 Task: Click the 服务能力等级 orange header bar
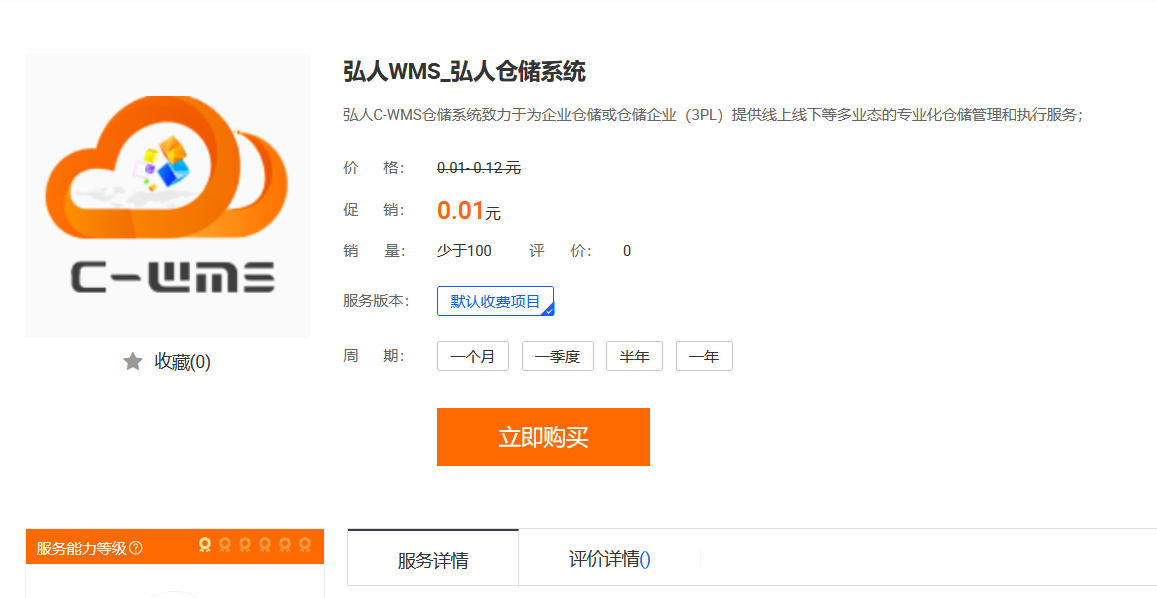point(175,546)
